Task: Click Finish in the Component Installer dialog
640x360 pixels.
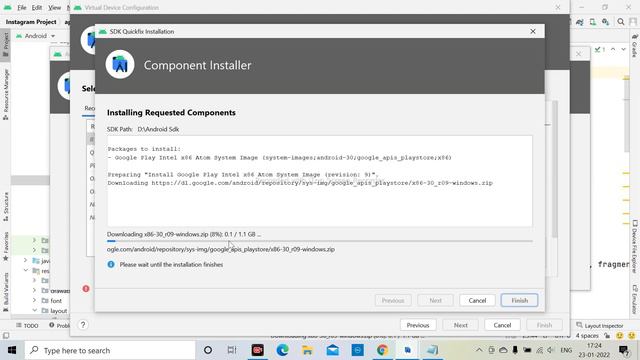Action: [x=519, y=300]
